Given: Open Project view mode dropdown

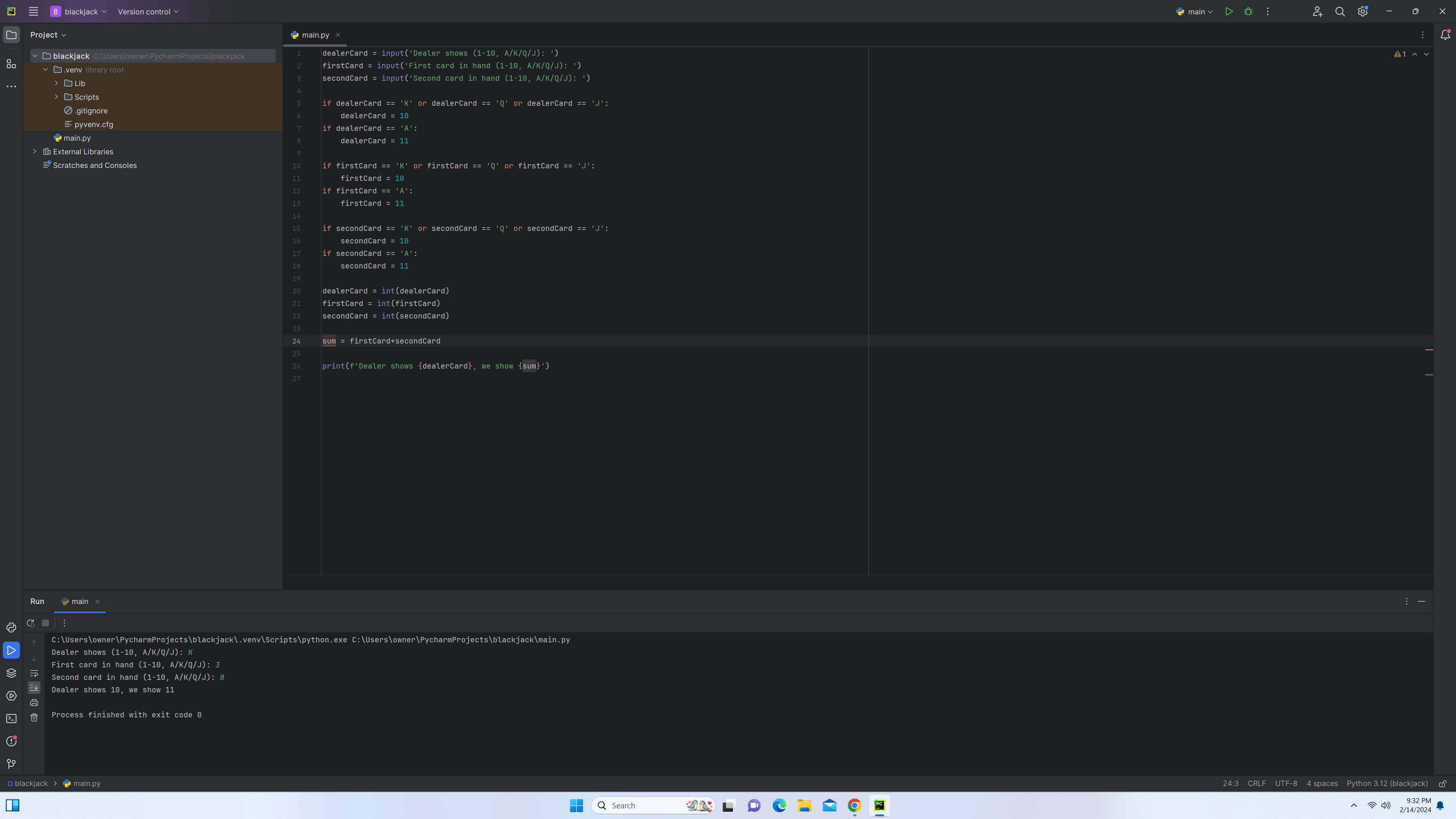Looking at the screenshot, I should coord(48,35).
